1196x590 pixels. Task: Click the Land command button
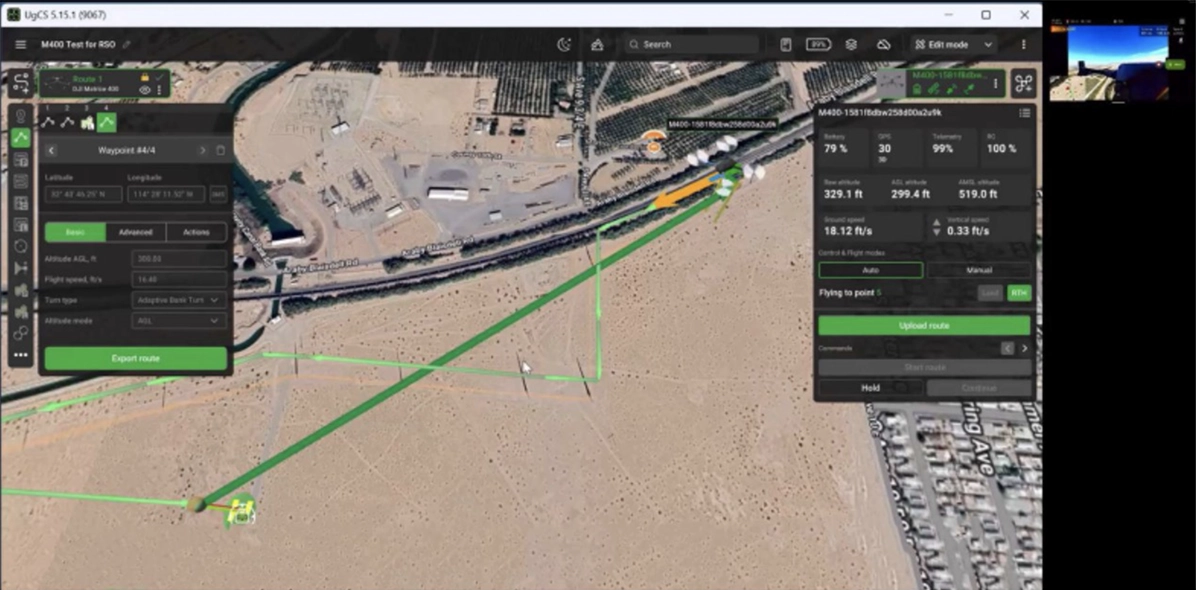(x=990, y=293)
